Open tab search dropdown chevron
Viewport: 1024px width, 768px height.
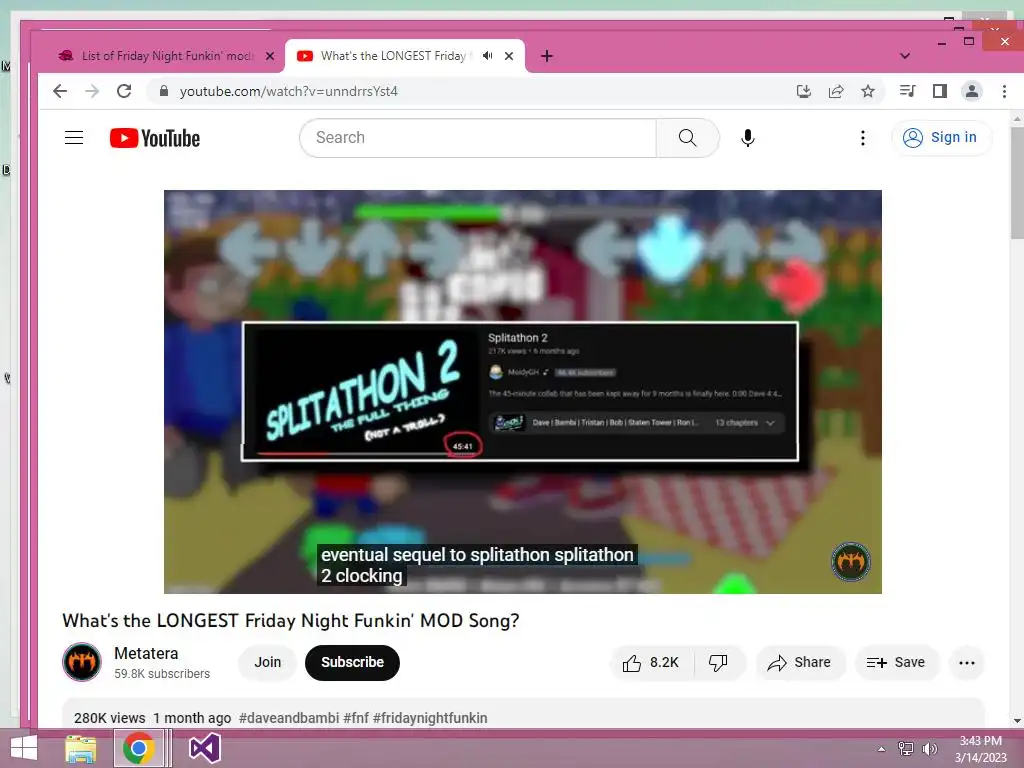click(x=904, y=56)
